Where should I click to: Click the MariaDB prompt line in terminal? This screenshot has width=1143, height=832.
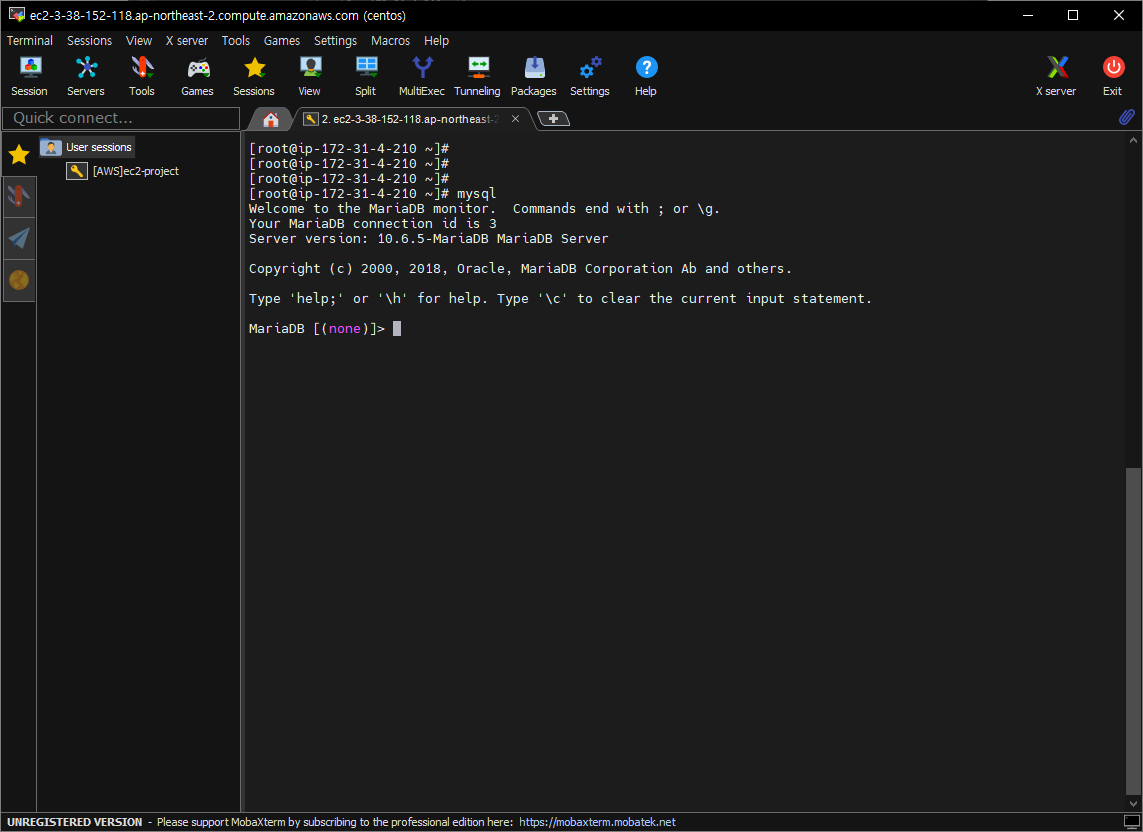(325, 329)
